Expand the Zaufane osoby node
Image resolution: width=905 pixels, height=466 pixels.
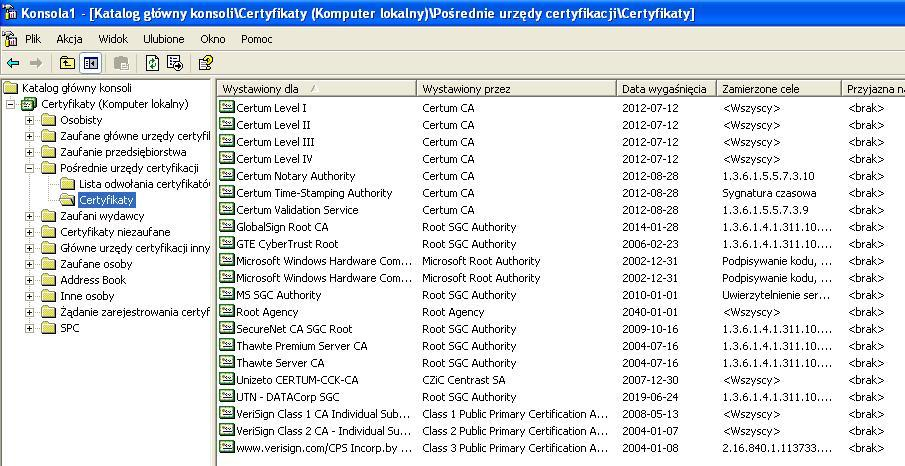point(29,264)
